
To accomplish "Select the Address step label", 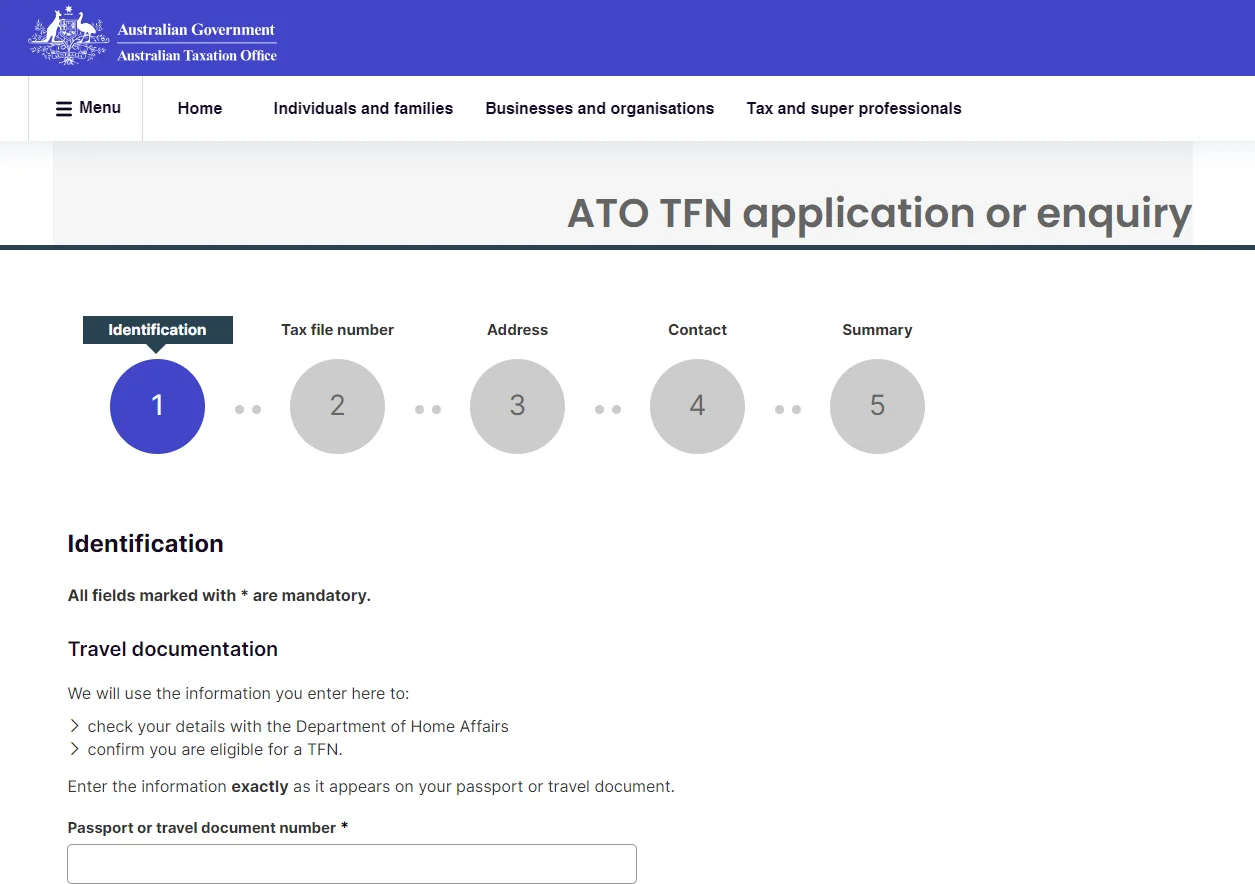I will pos(517,330).
